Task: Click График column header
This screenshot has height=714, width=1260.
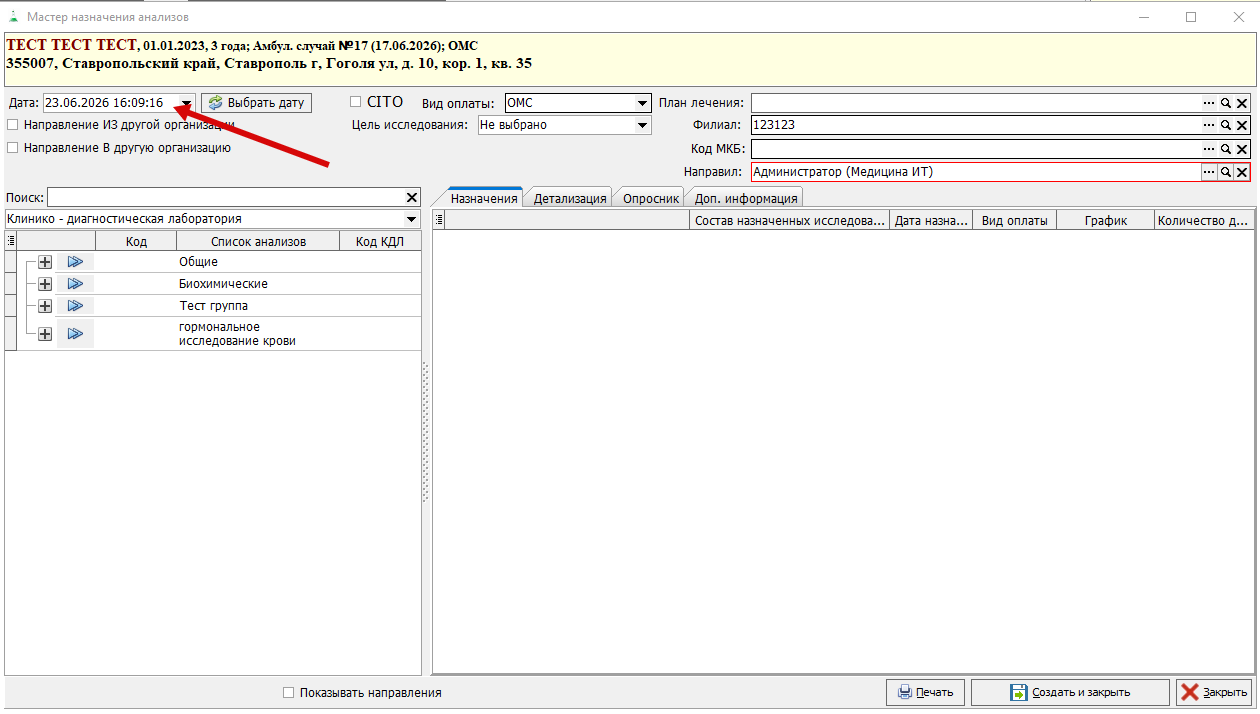Action: [1106, 221]
